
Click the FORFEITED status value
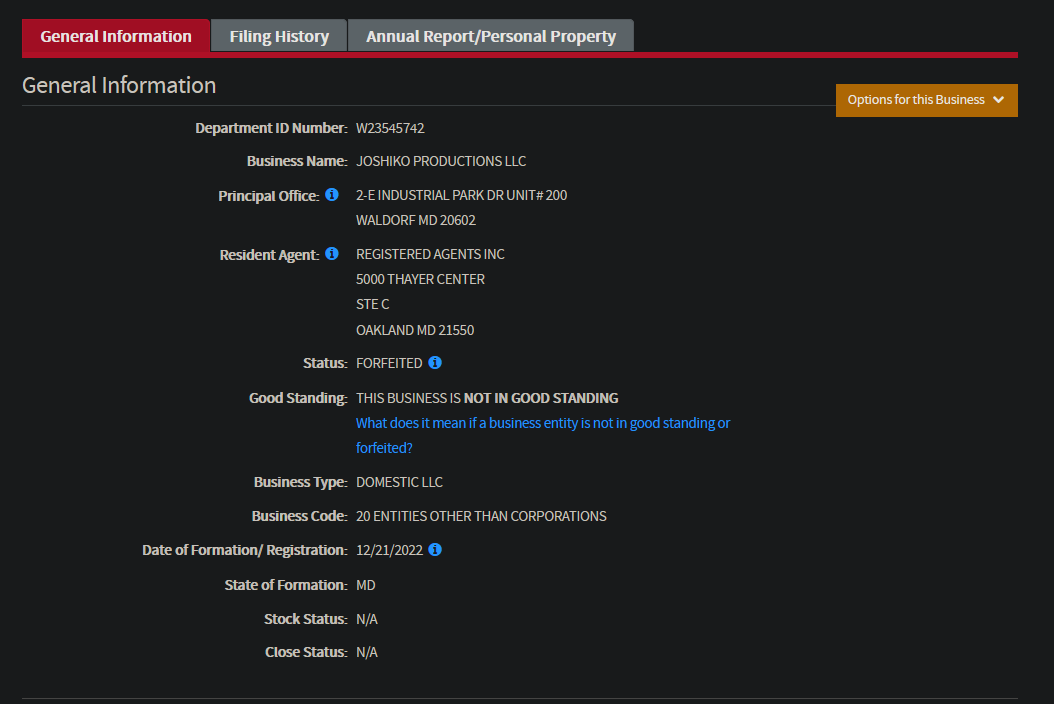[x=389, y=363]
